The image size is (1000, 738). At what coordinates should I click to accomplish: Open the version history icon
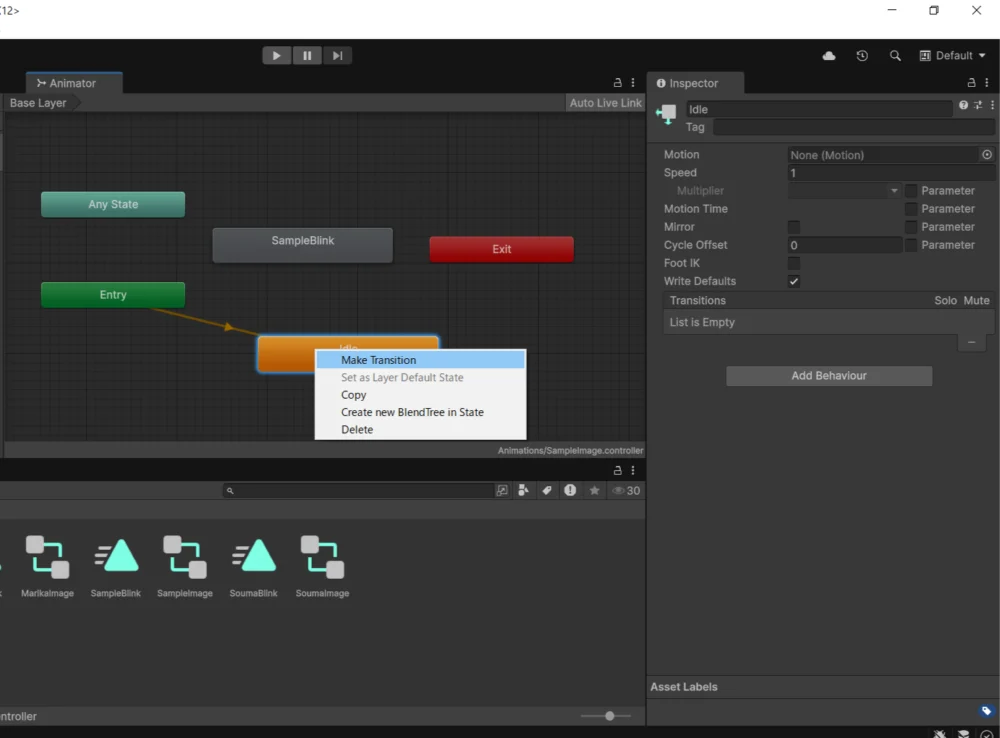[x=862, y=56]
